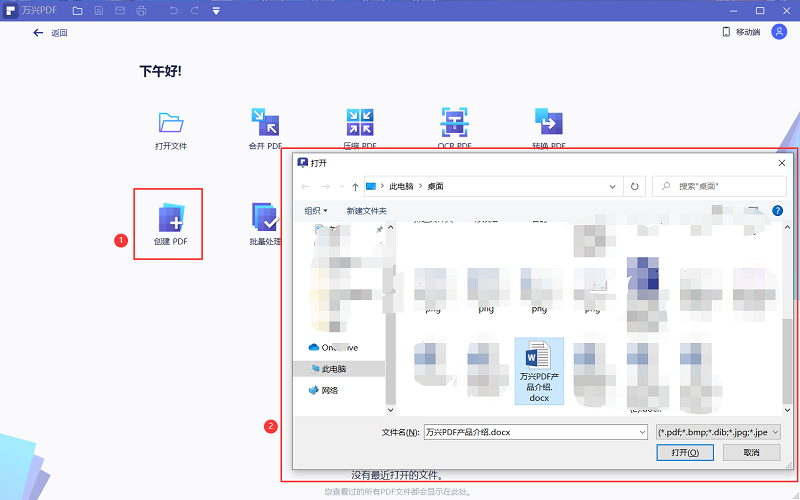Select the Batch Process (批量处理) icon
The image size is (800, 500).
pyautogui.click(x=264, y=217)
